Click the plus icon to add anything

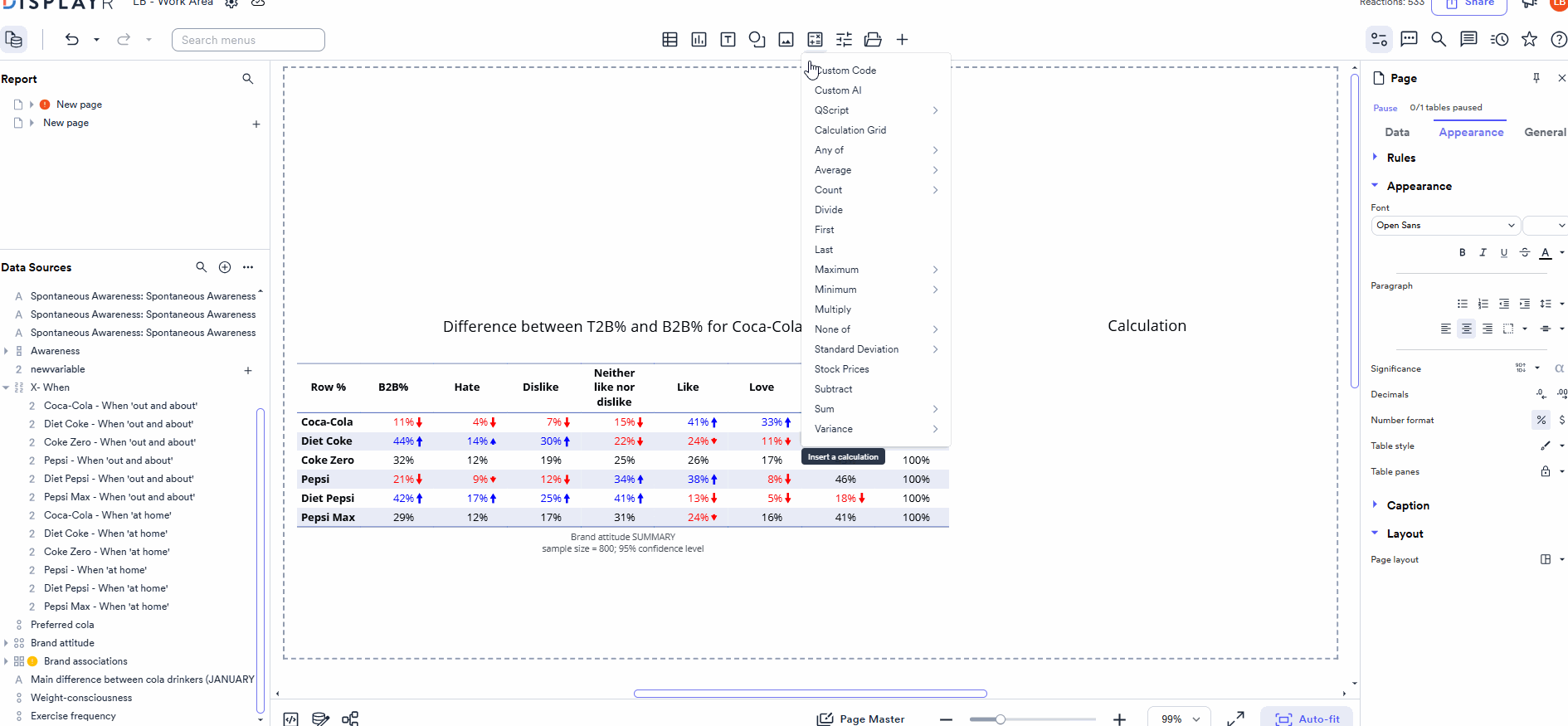(x=902, y=40)
